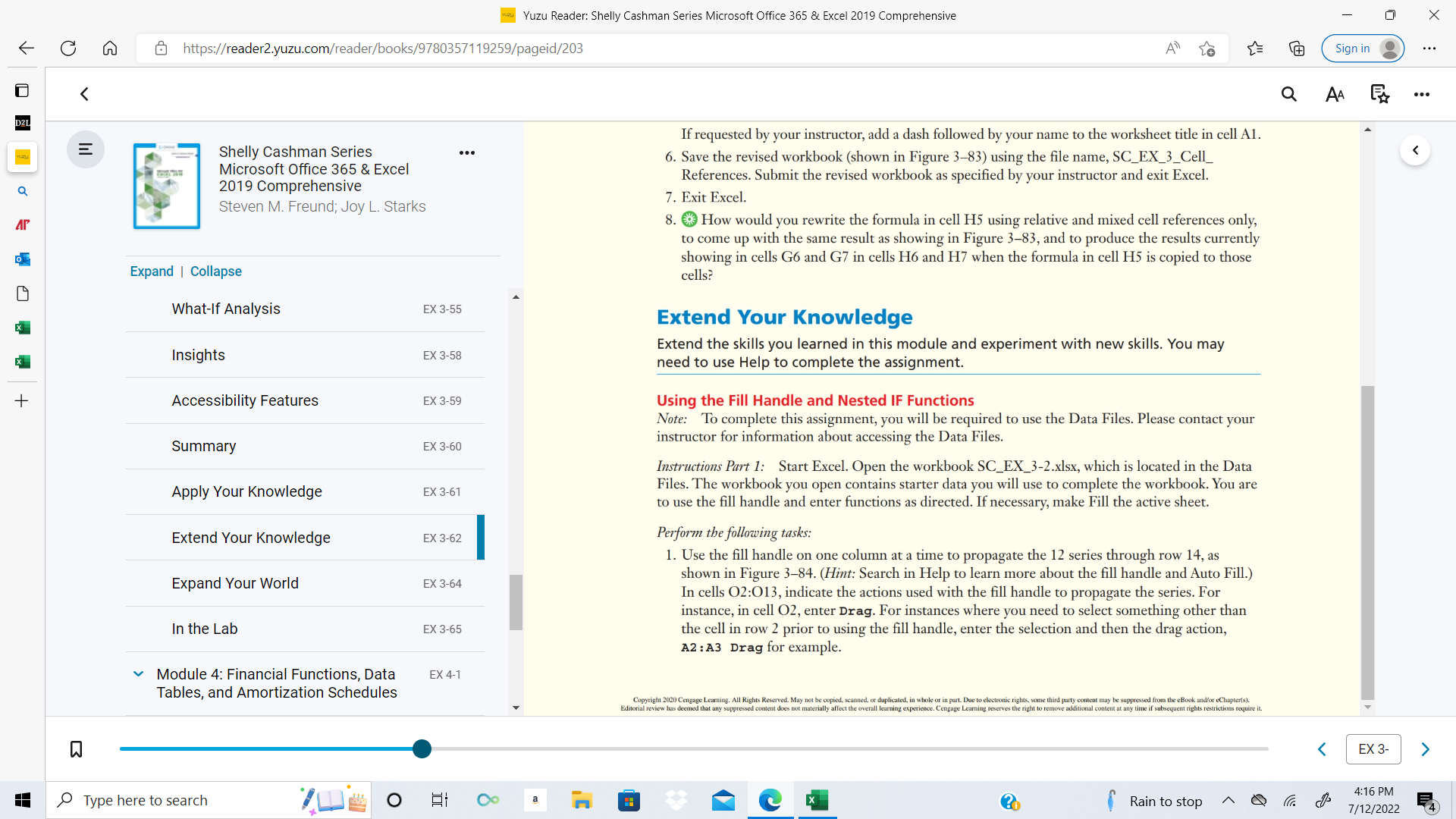1456x819 pixels.
Task: Toggle the table of contents hamburger button
Action: pos(86,149)
